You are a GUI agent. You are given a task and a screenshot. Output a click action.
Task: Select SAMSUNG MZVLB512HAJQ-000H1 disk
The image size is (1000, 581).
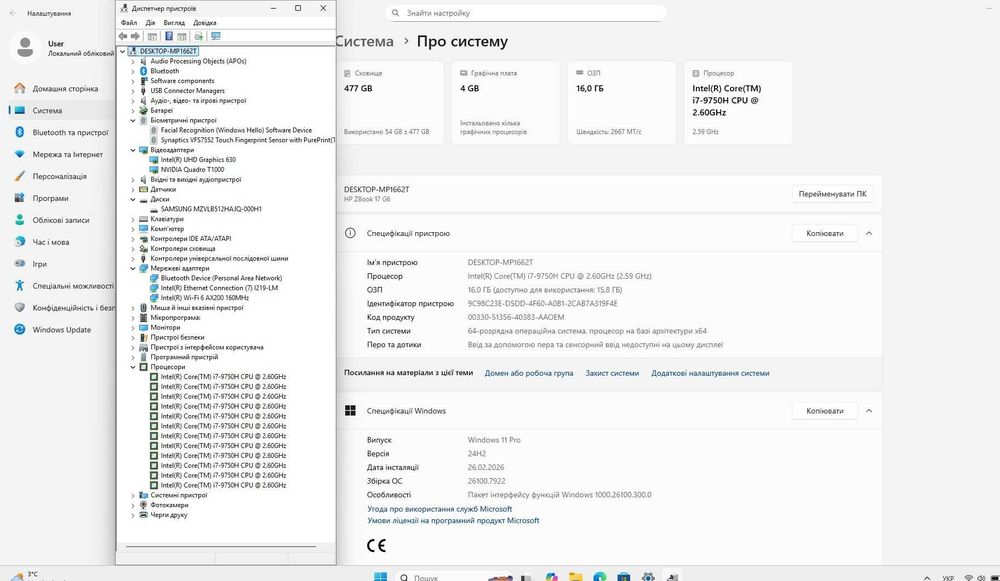(210, 209)
